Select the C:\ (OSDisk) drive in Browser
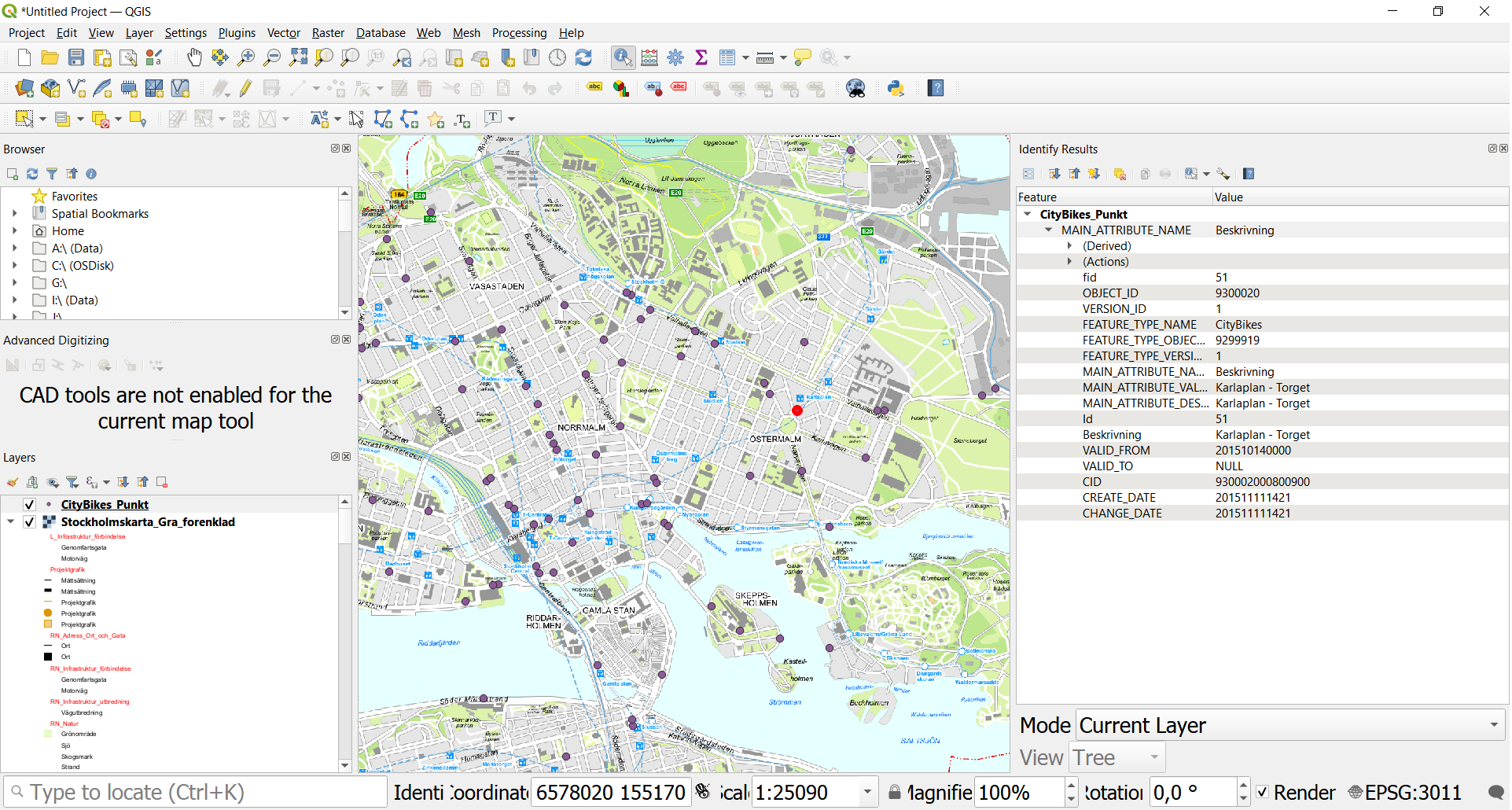This screenshot has width=1512, height=810. click(x=83, y=266)
